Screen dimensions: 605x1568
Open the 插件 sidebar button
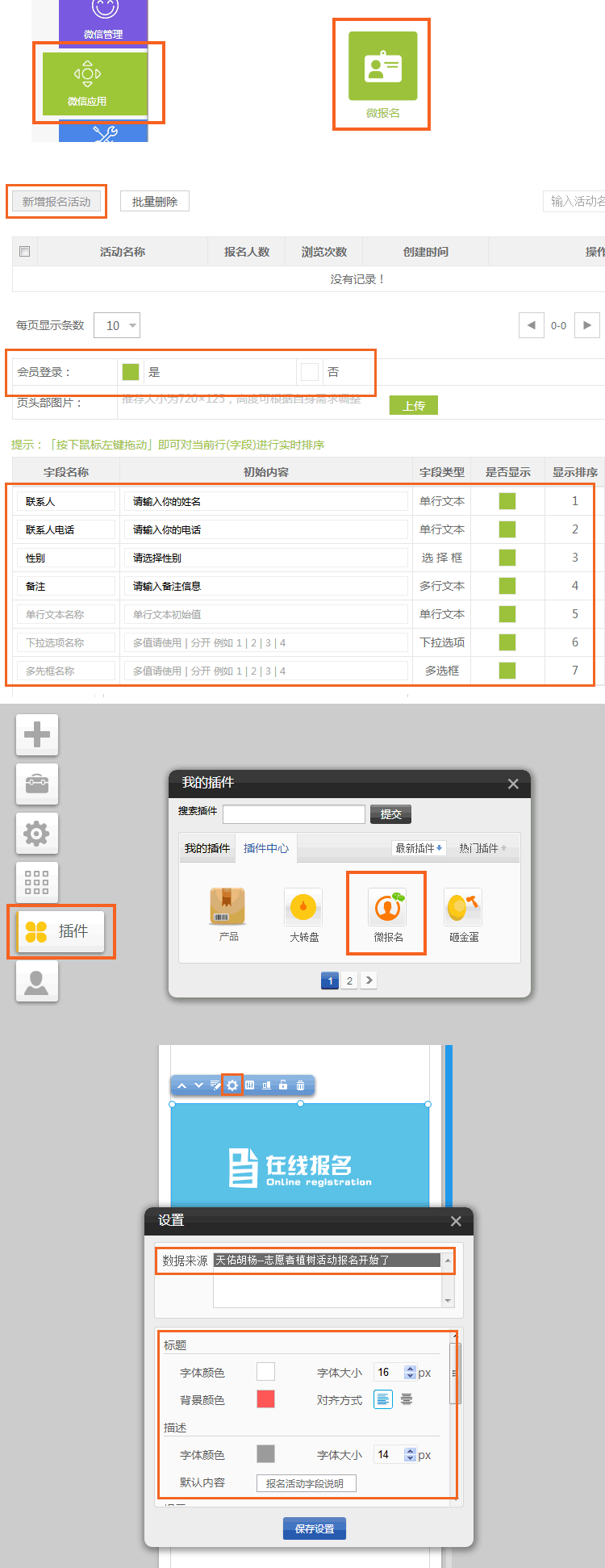(x=61, y=931)
